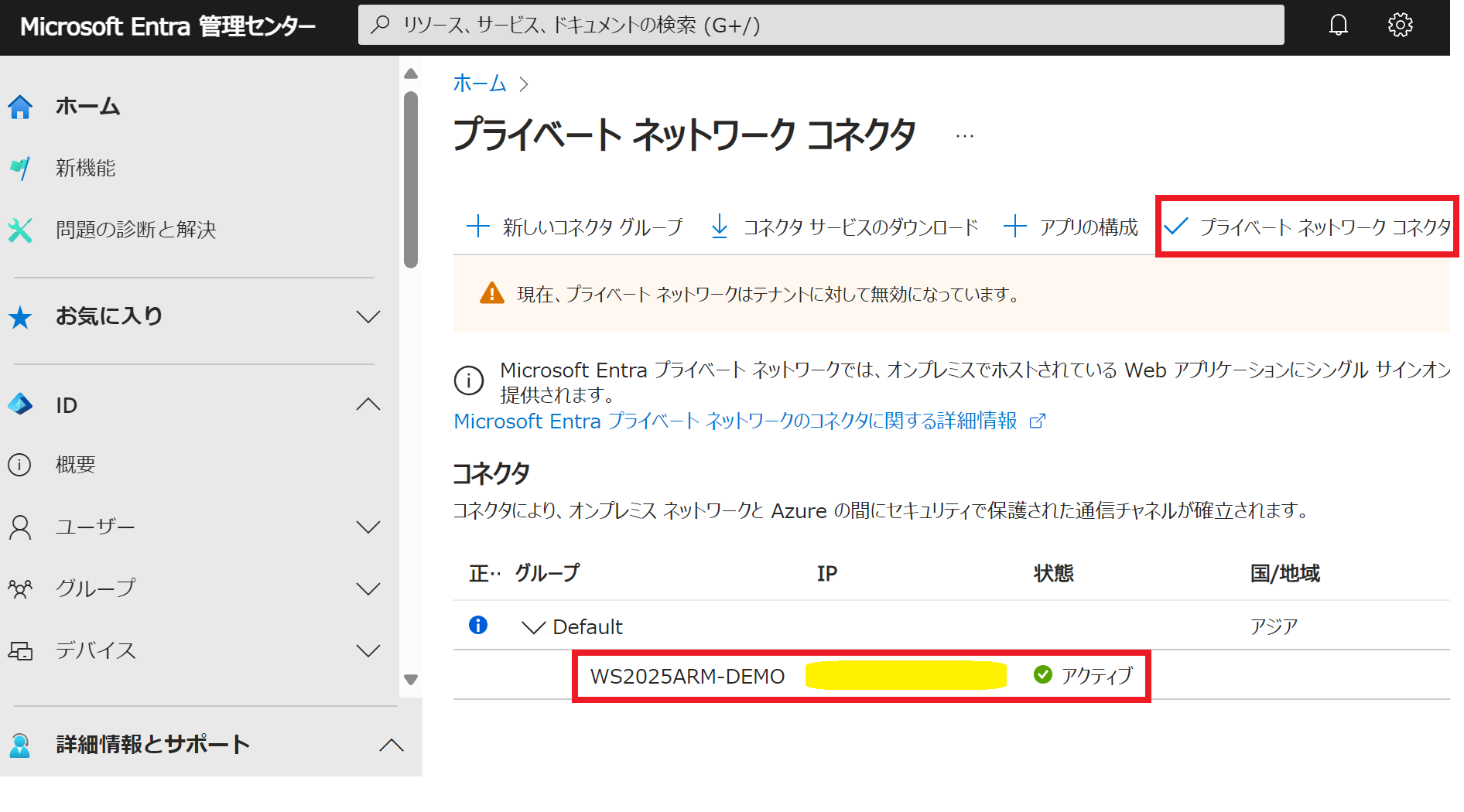
Task: Click the green active status checkmark
Action: pyautogui.click(x=1043, y=674)
